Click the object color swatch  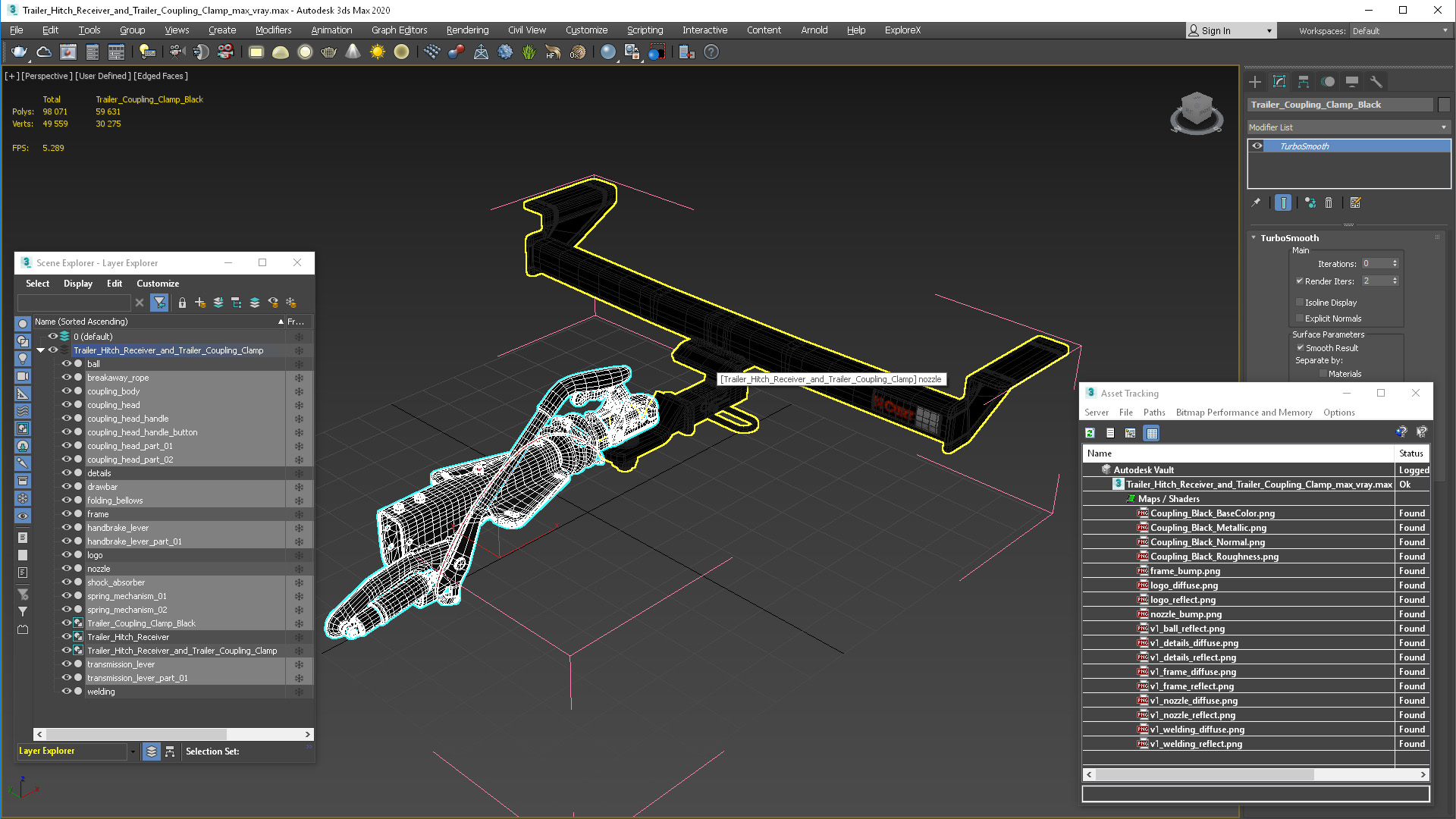[x=1444, y=105]
